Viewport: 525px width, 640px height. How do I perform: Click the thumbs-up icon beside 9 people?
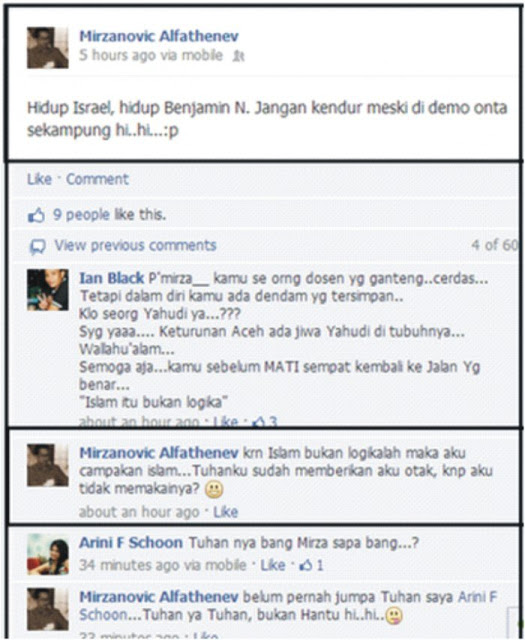point(36,215)
